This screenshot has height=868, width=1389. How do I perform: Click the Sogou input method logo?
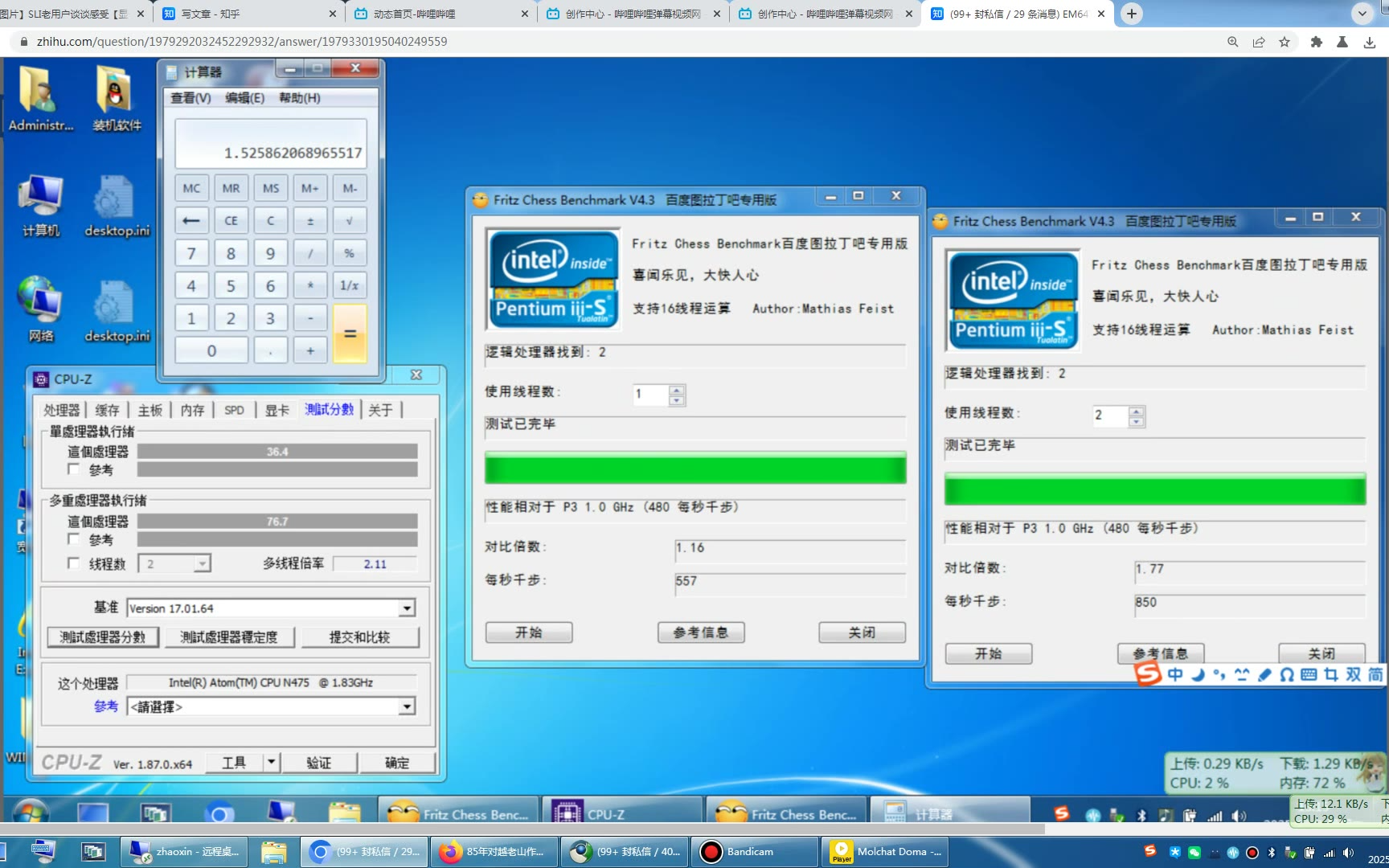(x=1148, y=674)
